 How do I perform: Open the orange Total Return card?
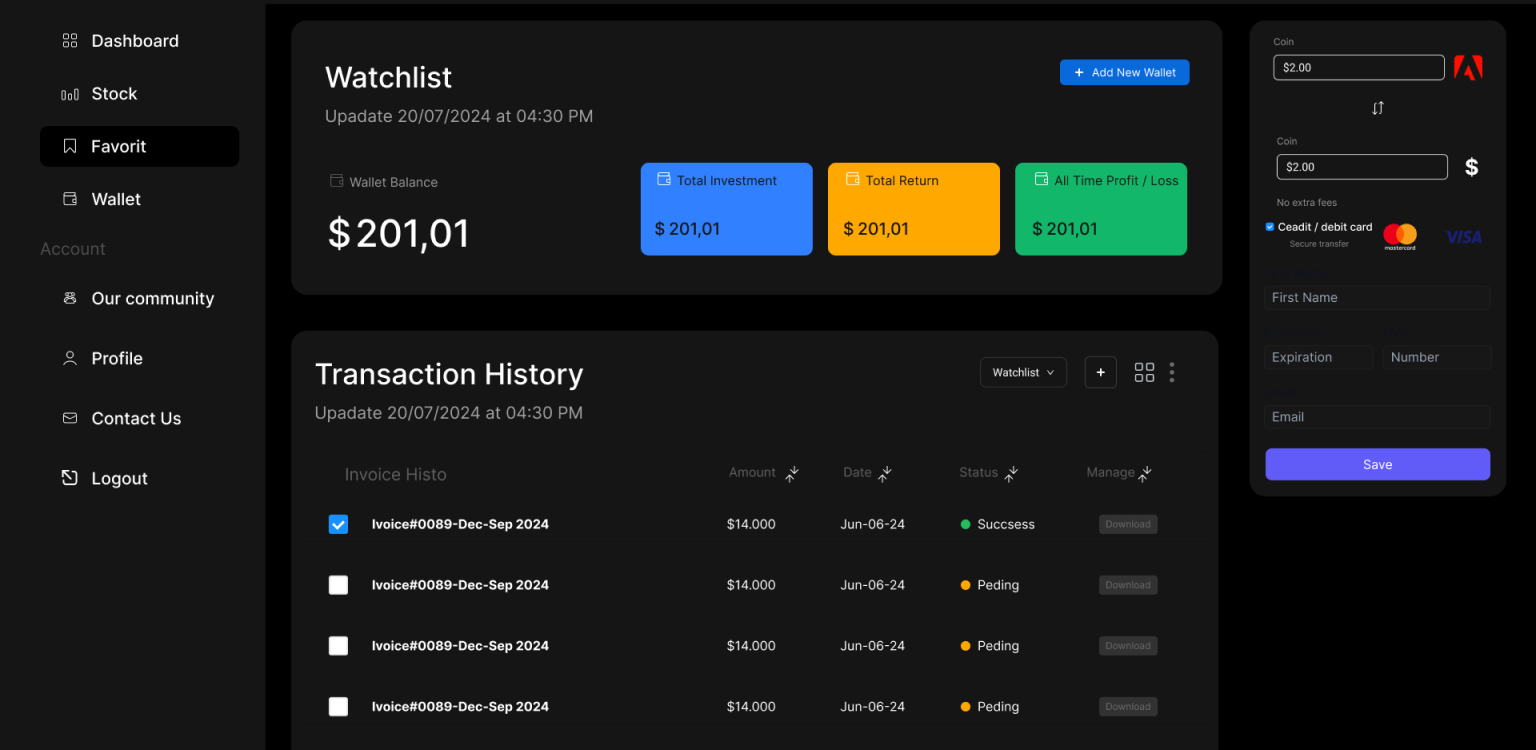(x=914, y=209)
